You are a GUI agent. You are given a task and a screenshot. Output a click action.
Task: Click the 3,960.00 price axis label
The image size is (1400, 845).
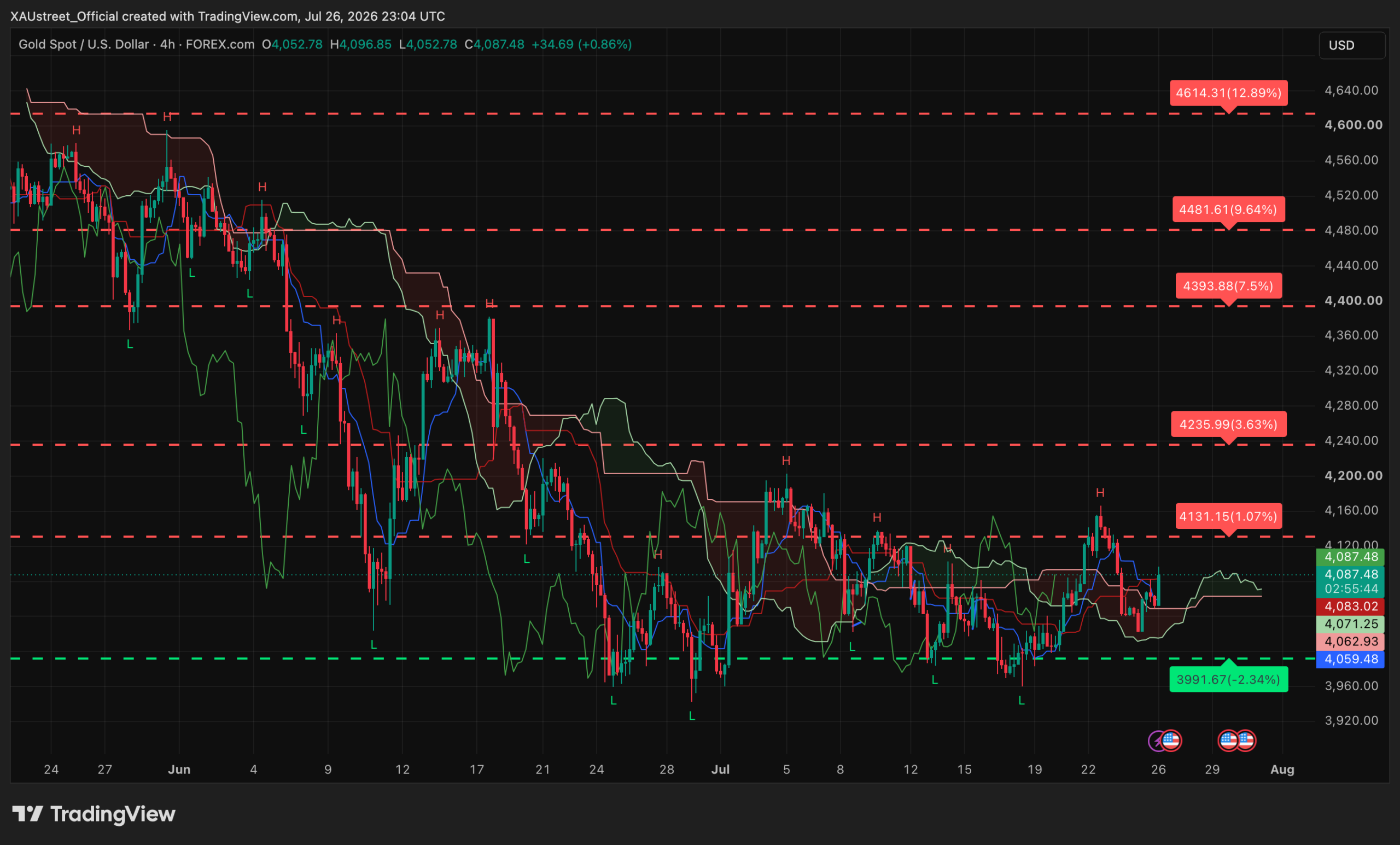(x=1351, y=686)
